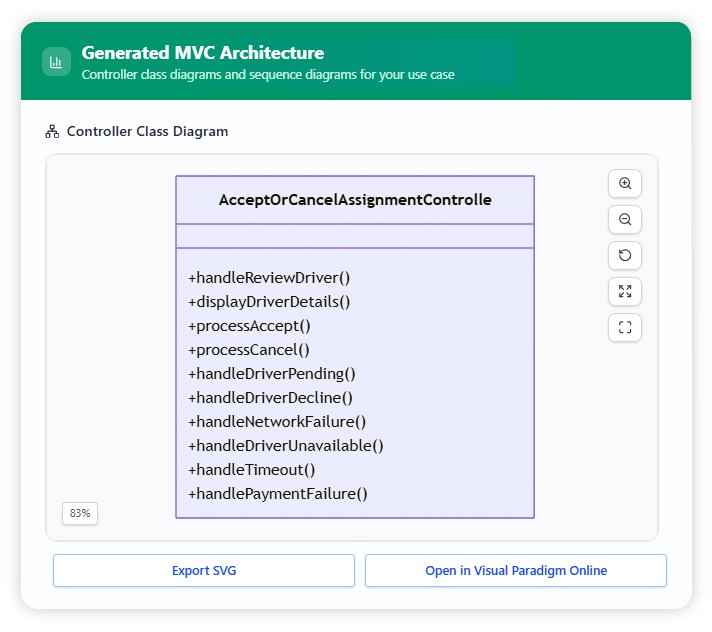Open in Visual Paradigm Online

(515, 571)
